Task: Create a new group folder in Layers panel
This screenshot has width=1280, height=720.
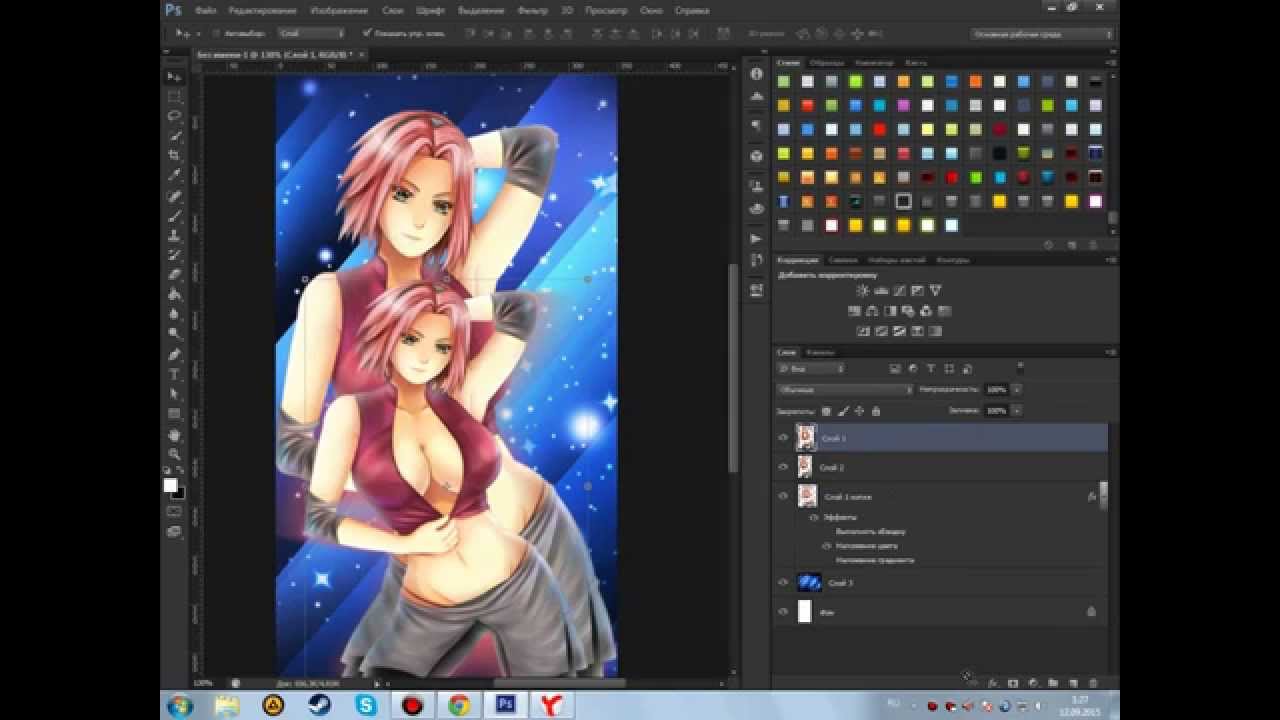Action: tap(1053, 683)
